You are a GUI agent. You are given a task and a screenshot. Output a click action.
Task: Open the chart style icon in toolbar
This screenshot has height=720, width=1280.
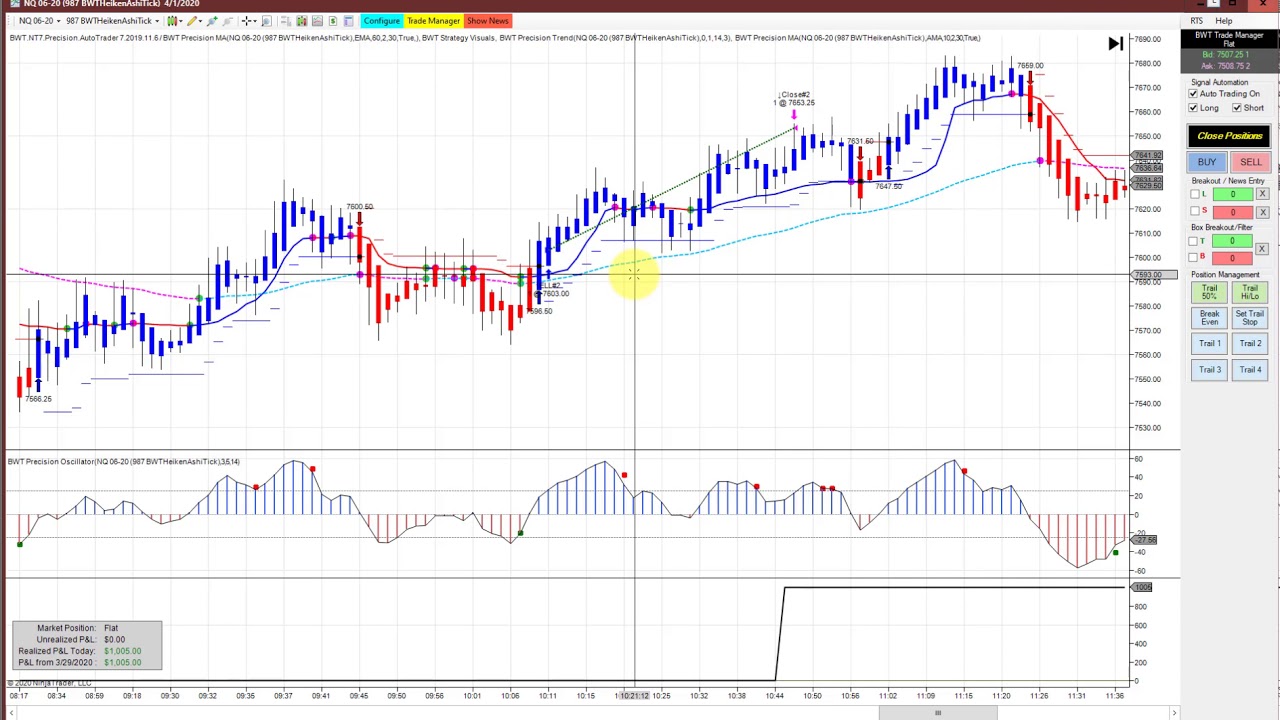[x=172, y=21]
